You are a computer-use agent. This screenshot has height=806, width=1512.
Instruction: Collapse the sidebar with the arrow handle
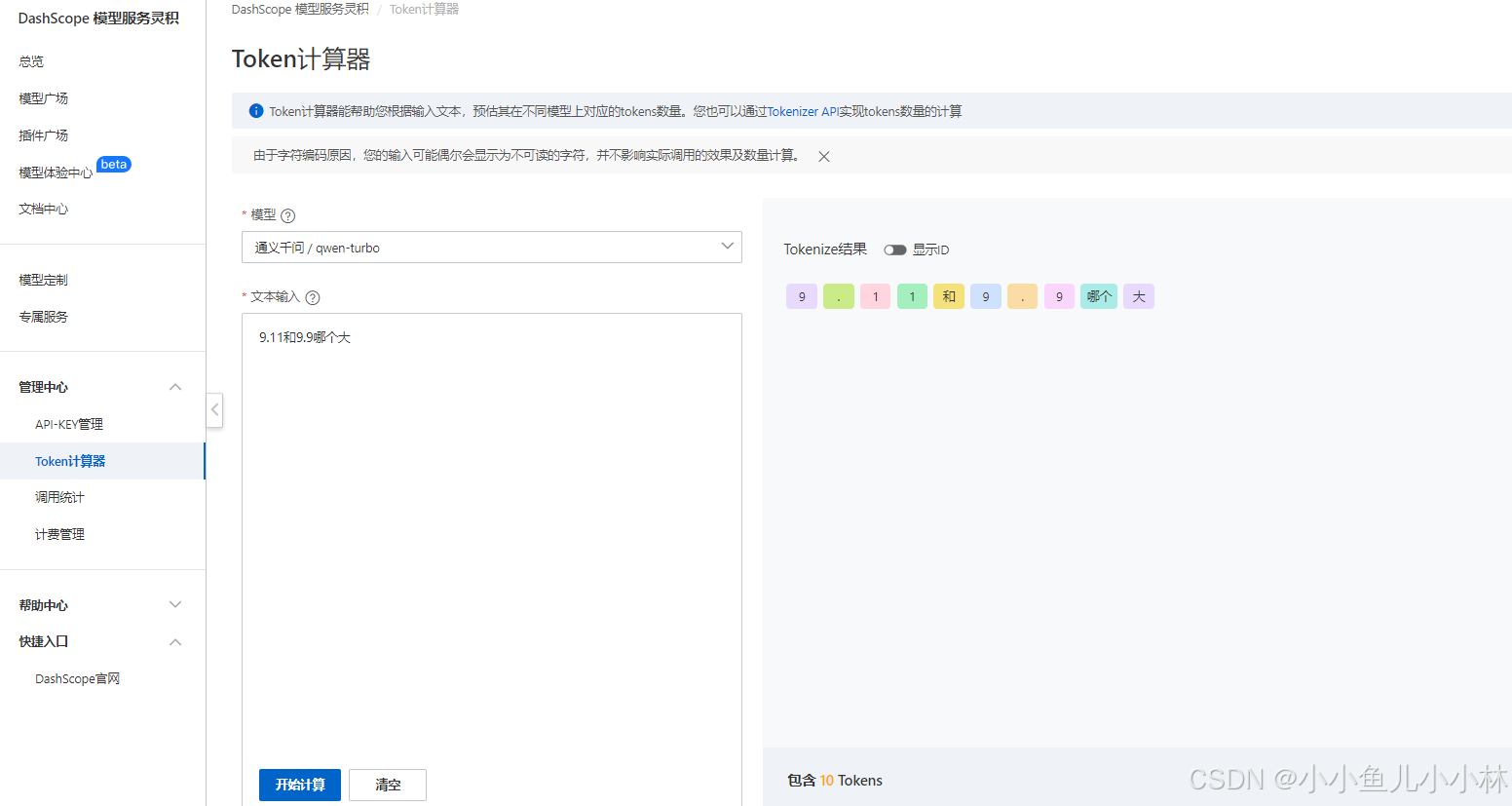(x=214, y=410)
